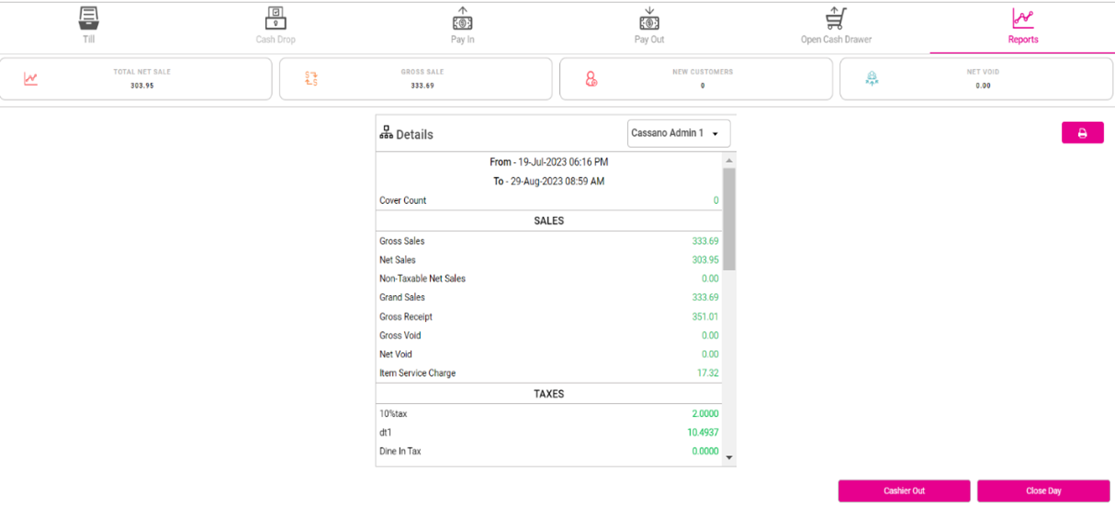Select the Pay In icon
The width and height of the screenshot is (1115, 512).
[462, 18]
